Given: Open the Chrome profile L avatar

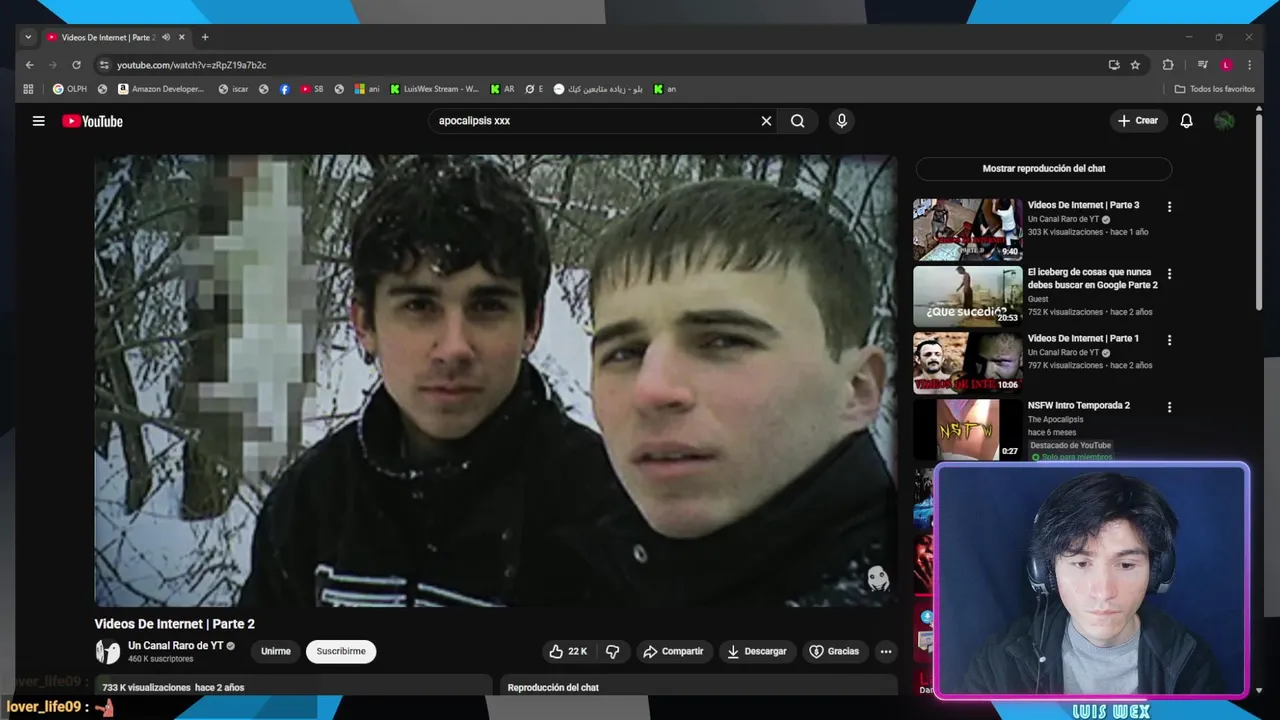Looking at the screenshot, I should (1226, 65).
